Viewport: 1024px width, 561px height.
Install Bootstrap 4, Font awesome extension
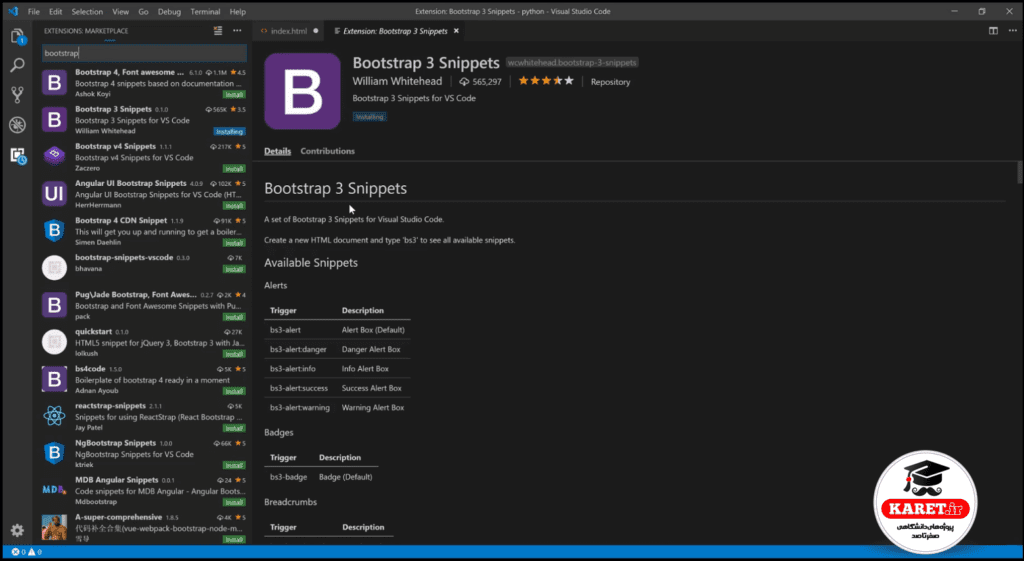tap(234, 94)
